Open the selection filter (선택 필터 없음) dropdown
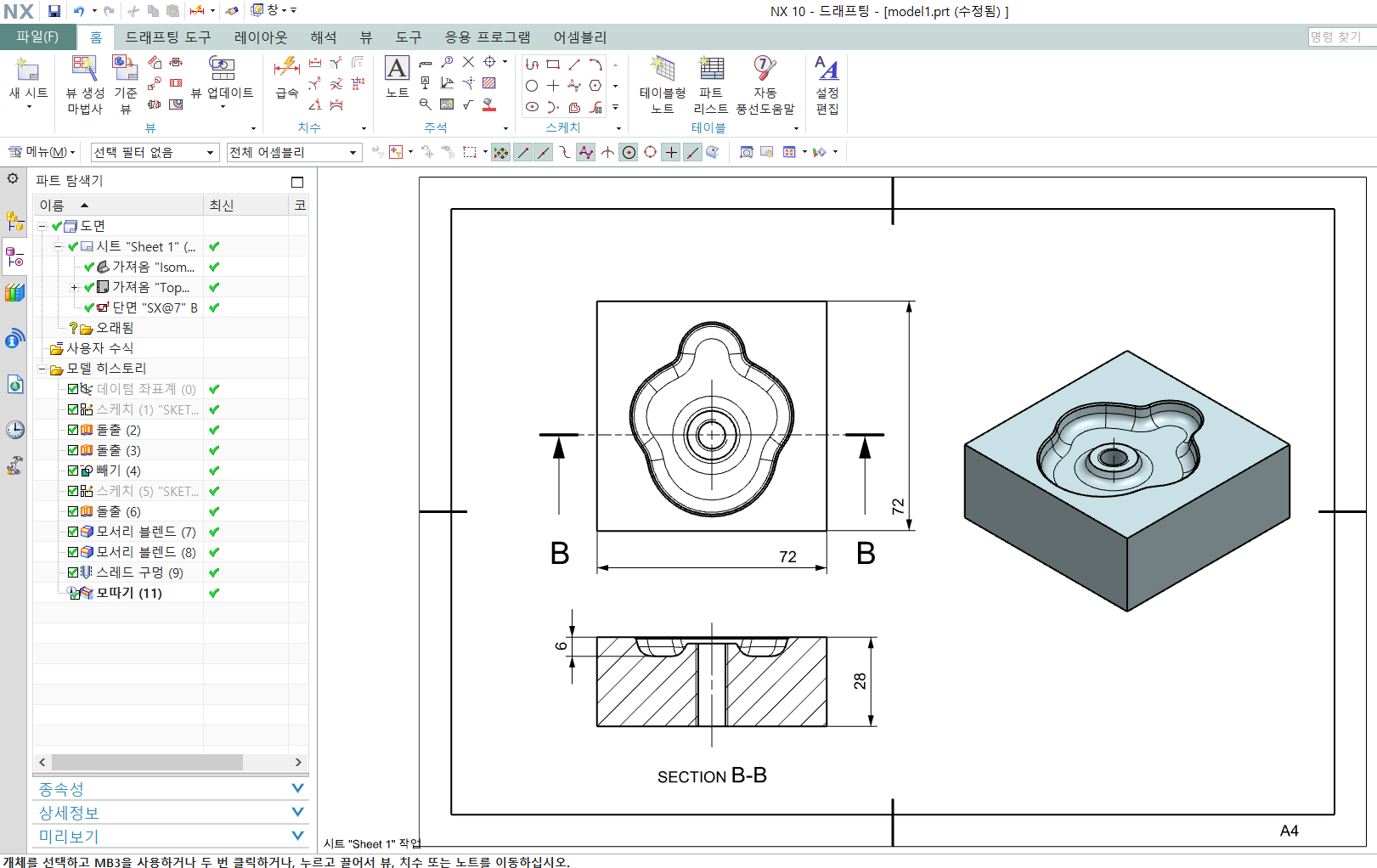 pos(155,152)
